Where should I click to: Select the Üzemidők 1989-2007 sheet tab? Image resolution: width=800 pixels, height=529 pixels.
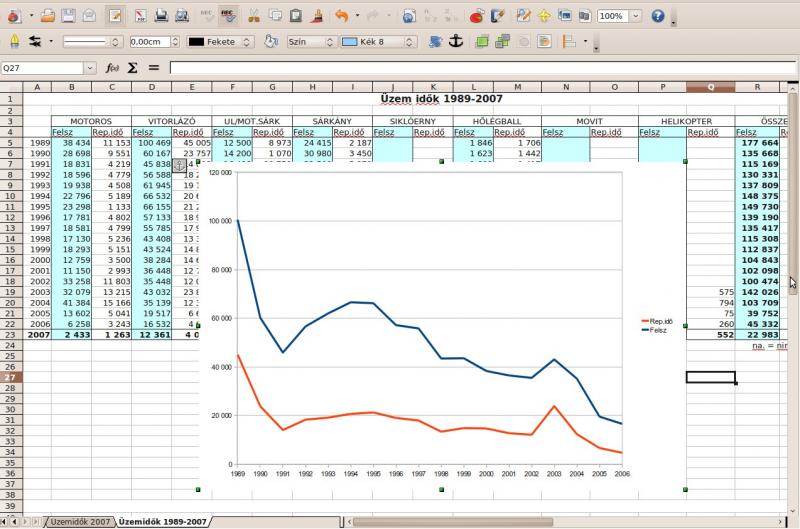pyautogui.click(x=163, y=522)
